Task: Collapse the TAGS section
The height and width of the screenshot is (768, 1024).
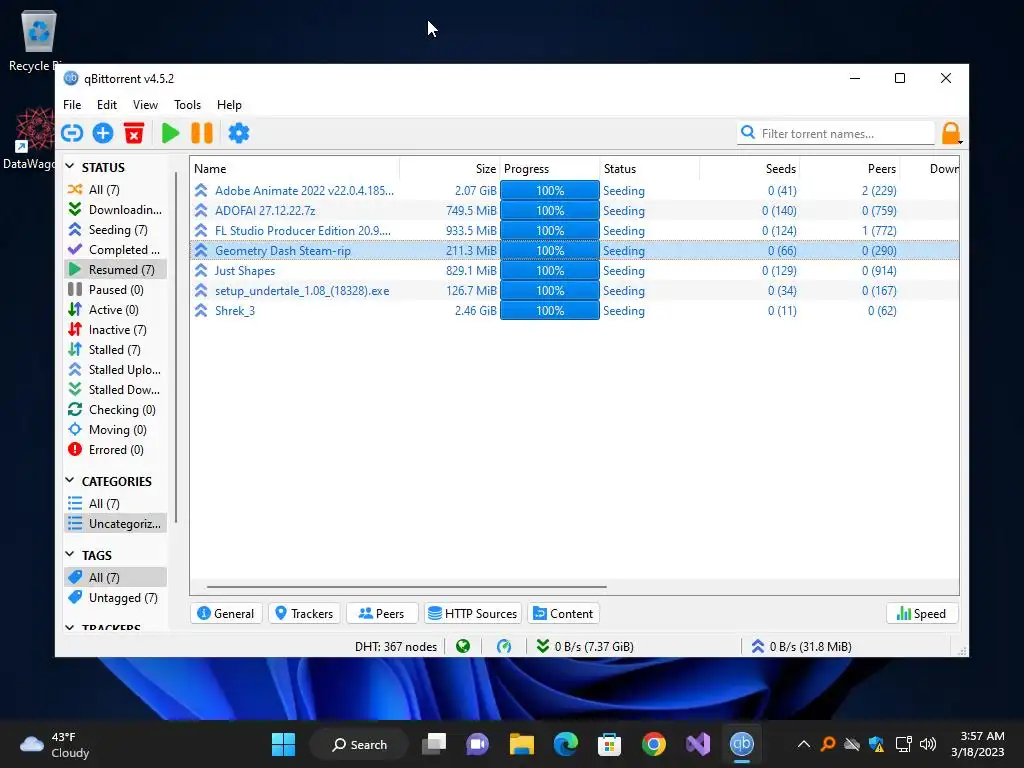Action: pyautogui.click(x=70, y=554)
